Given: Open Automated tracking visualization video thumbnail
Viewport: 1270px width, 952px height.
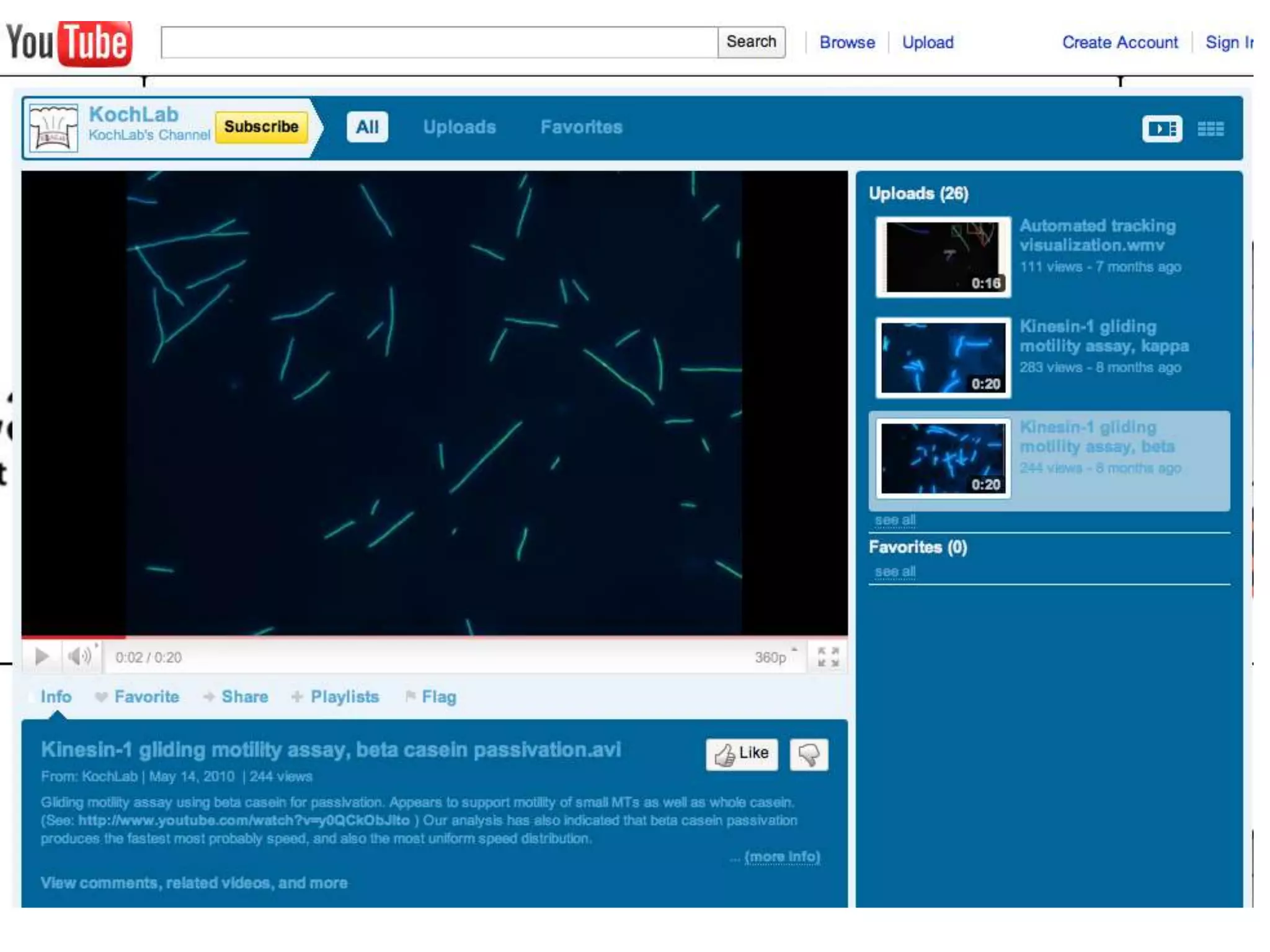Looking at the screenshot, I should coord(943,257).
